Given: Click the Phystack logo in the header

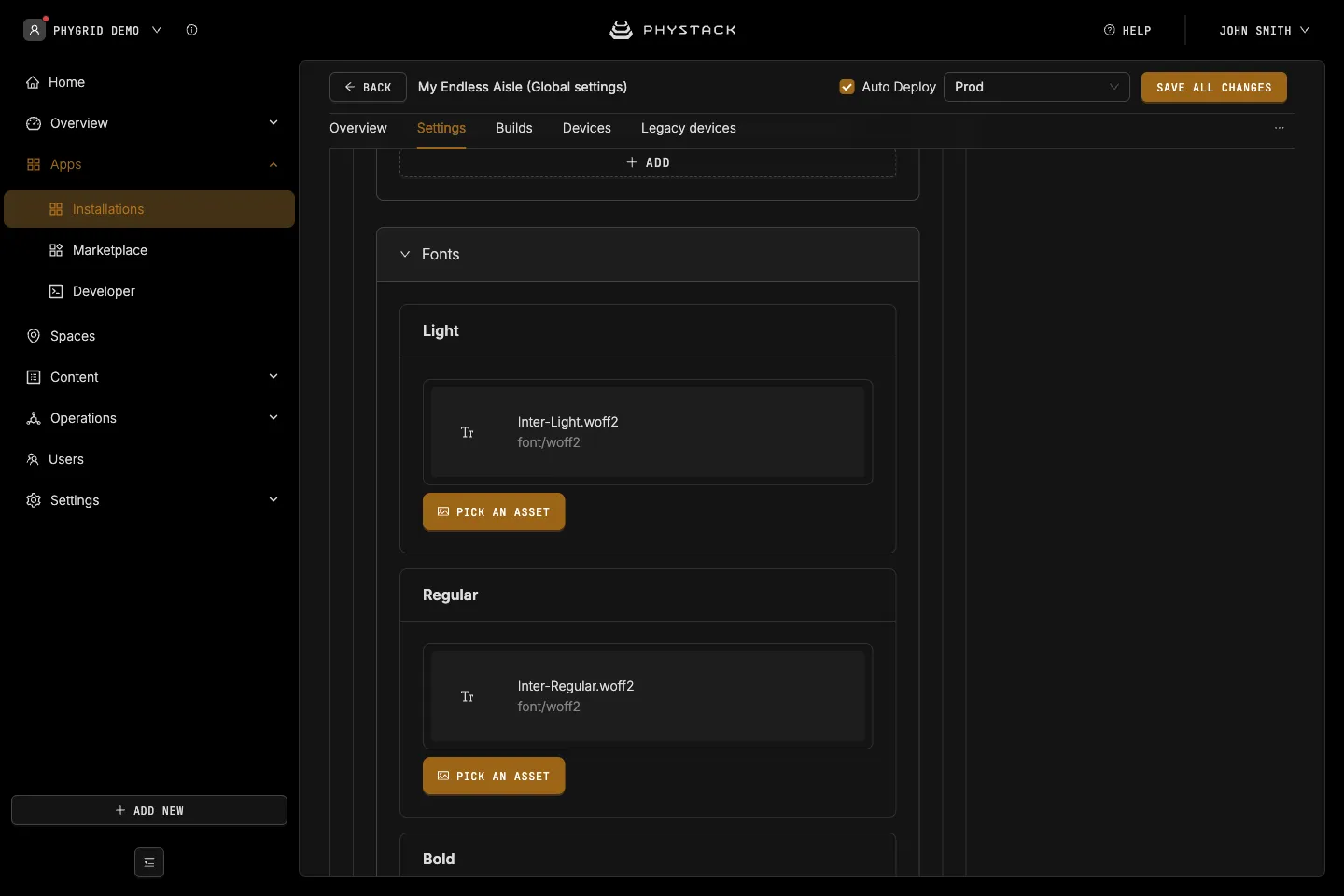Looking at the screenshot, I should tap(672, 30).
